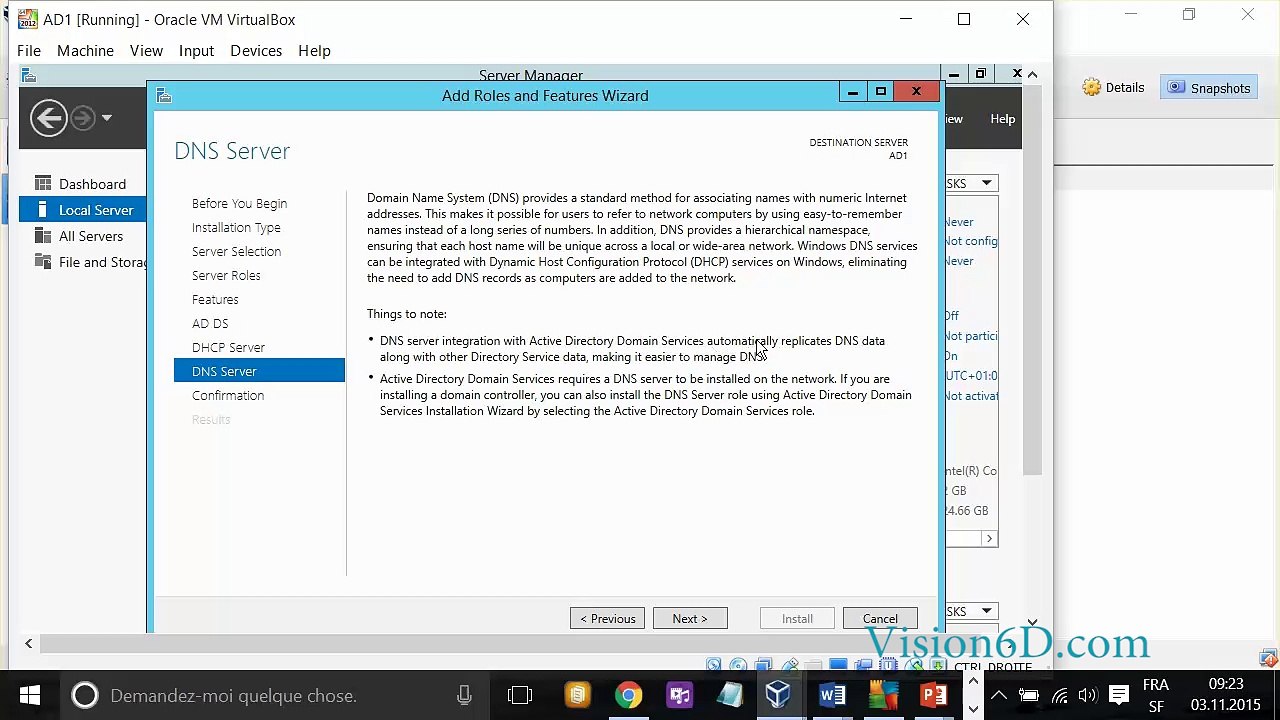Click Server Manager scrollbar down arrow
The width and height of the screenshot is (1280, 720).
pyautogui.click(x=1032, y=622)
